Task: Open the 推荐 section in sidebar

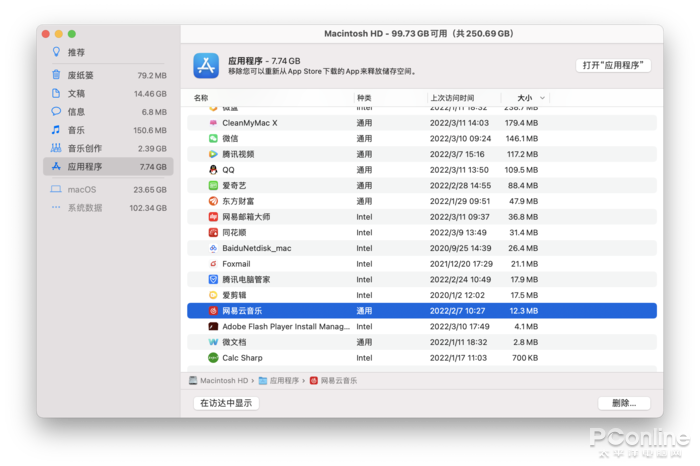Action: (108, 52)
